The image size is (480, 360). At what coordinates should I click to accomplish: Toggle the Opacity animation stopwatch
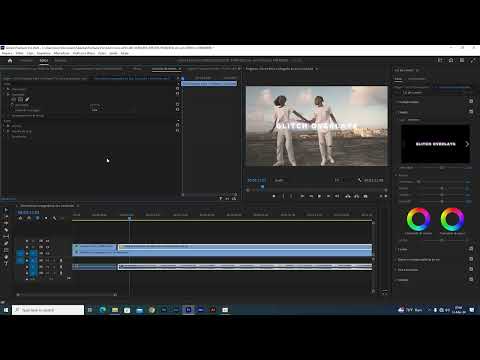(12, 105)
